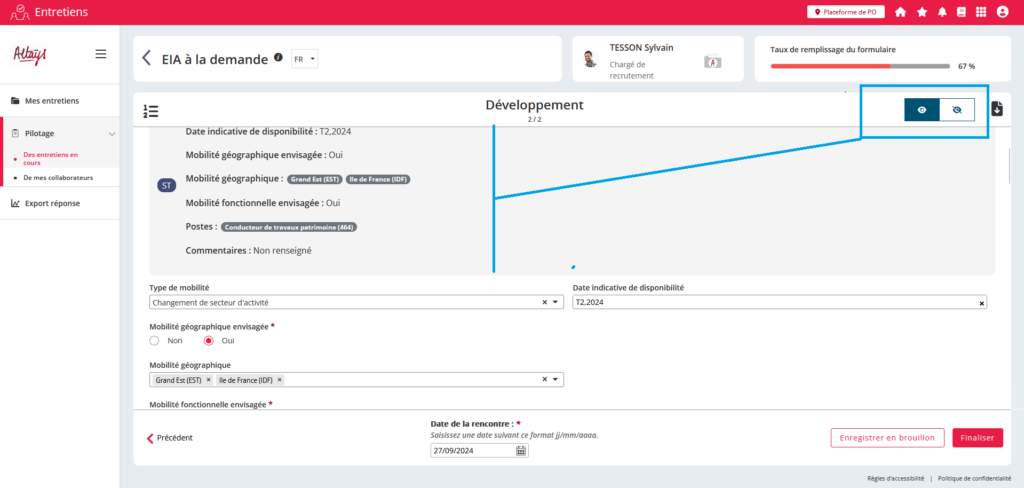Open Export réponse in sidebar
Image resolution: width=1024 pixels, height=488 pixels.
pyautogui.click(x=52, y=203)
